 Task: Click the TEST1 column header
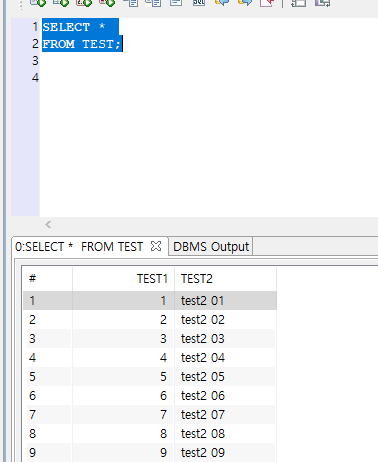pyautogui.click(x=123, y=279)
